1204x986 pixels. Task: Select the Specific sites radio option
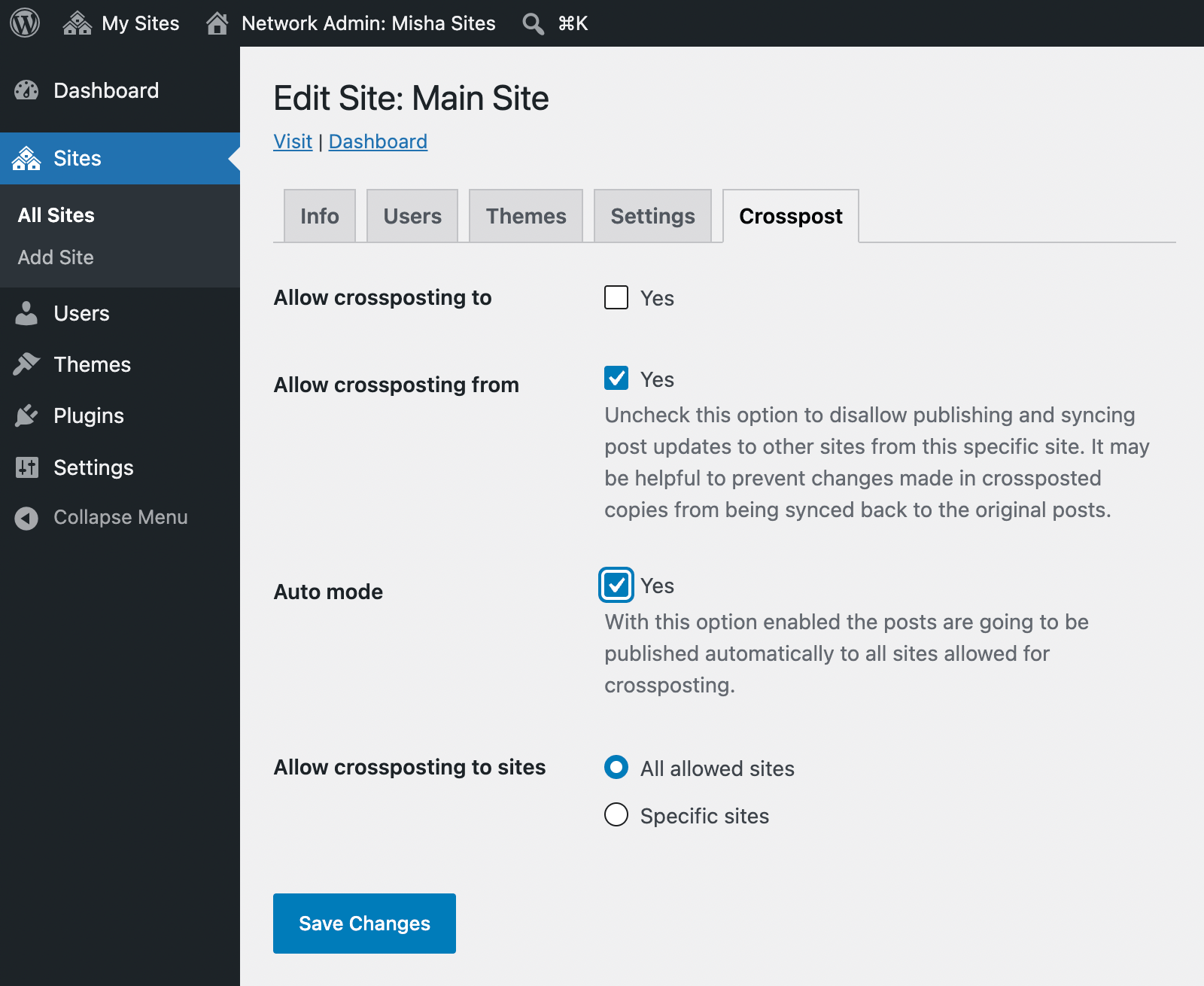pos(616,814)
